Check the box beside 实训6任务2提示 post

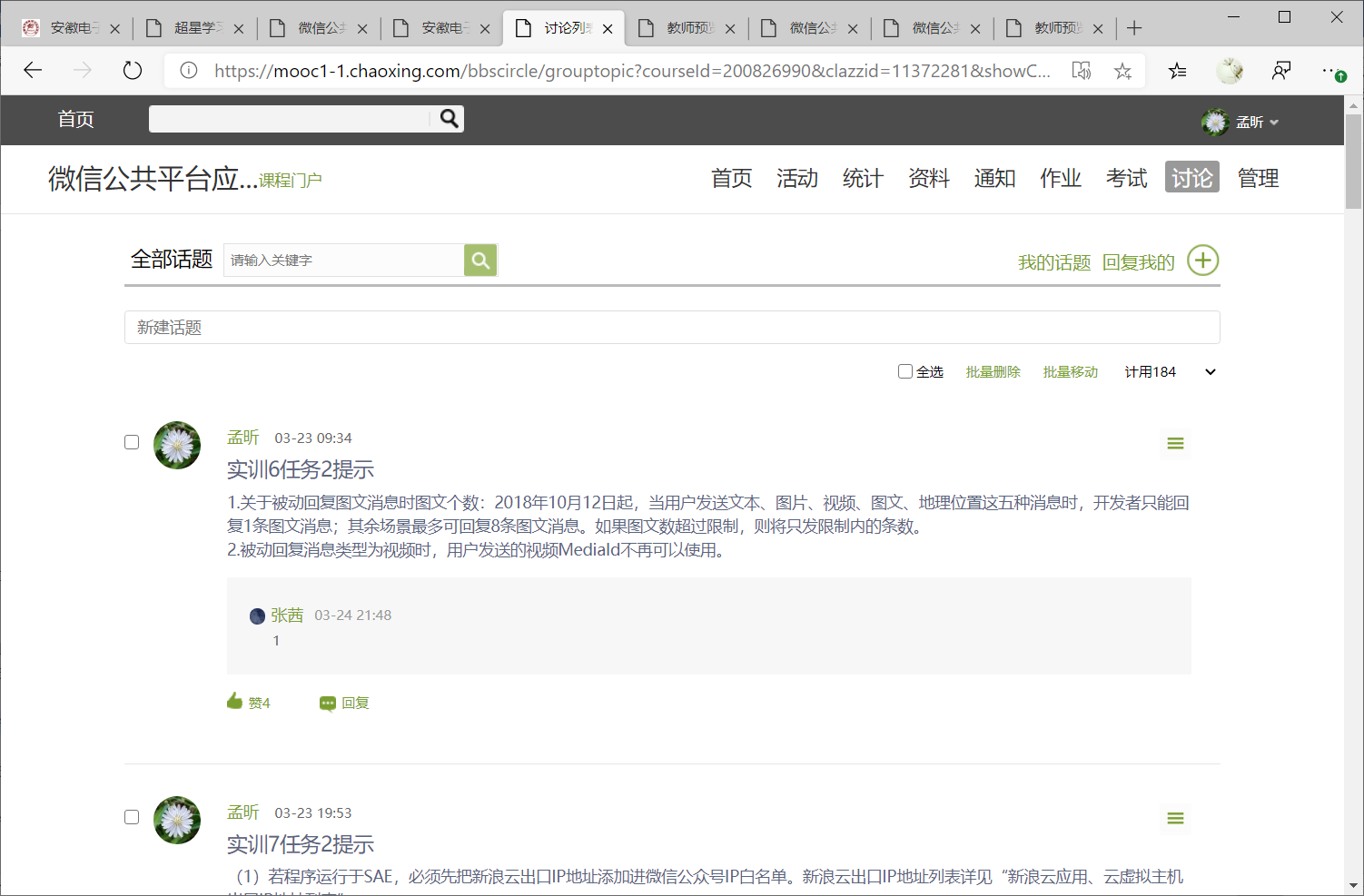coord(132,442)
